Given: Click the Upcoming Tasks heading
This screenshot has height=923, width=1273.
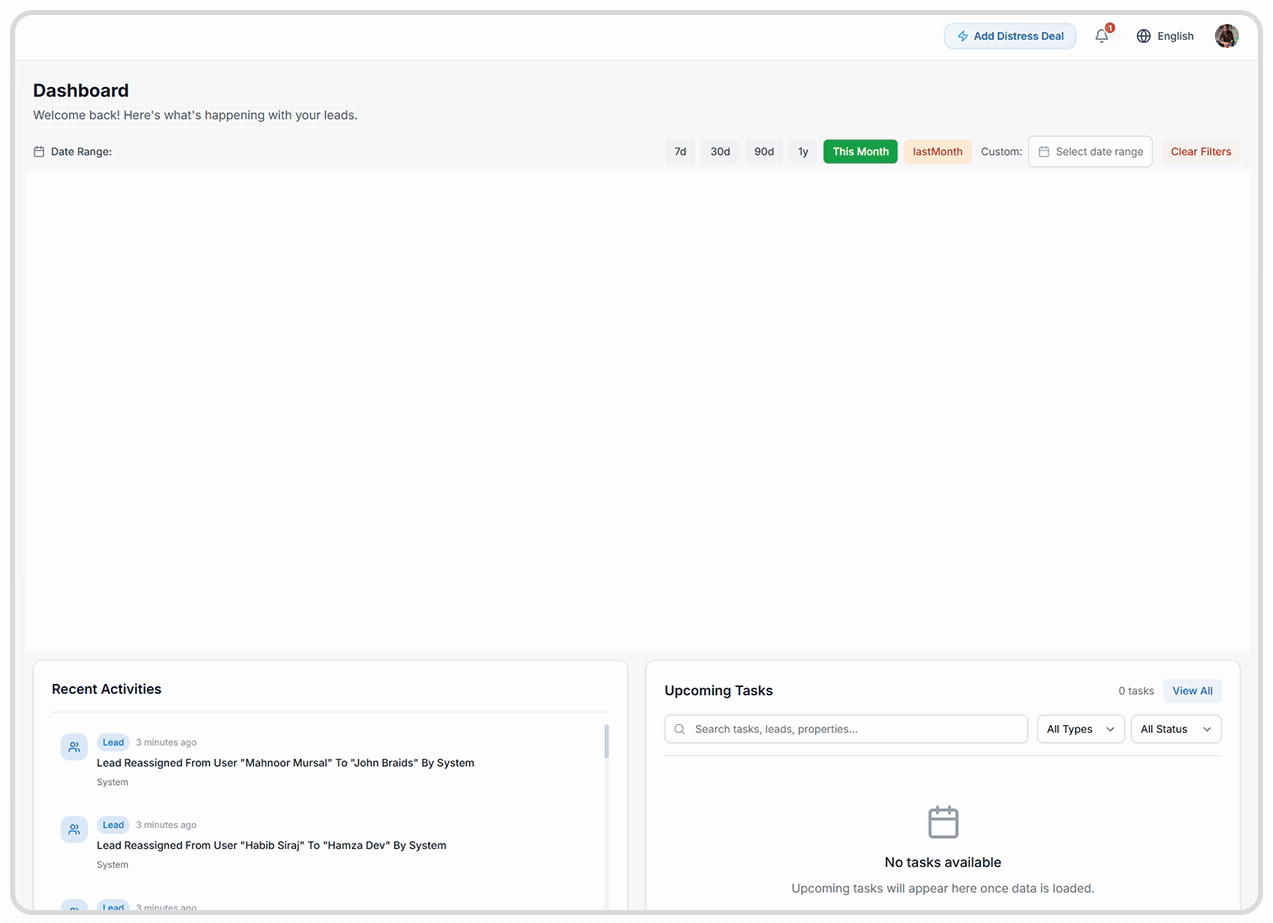Looking at the screenshot, I should tap(718, 691).
